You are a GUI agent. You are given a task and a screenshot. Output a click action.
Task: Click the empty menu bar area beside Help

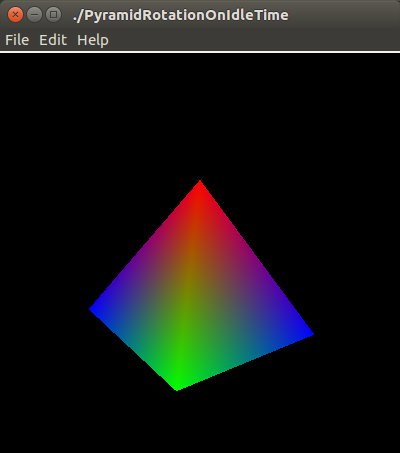click(253, 40)
